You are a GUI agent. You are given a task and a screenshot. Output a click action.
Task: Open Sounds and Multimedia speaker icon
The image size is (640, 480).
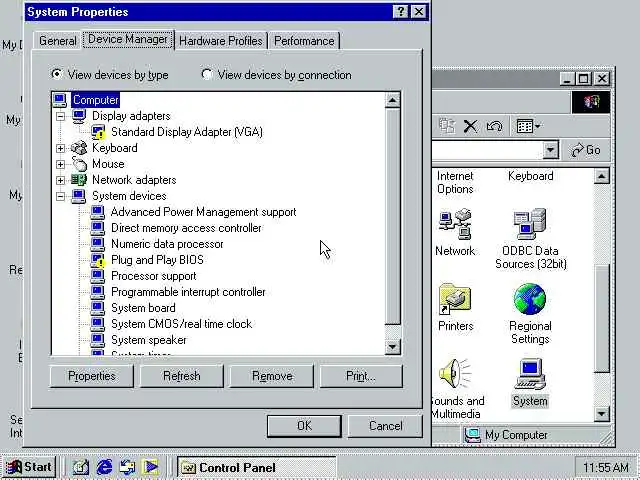455,373
